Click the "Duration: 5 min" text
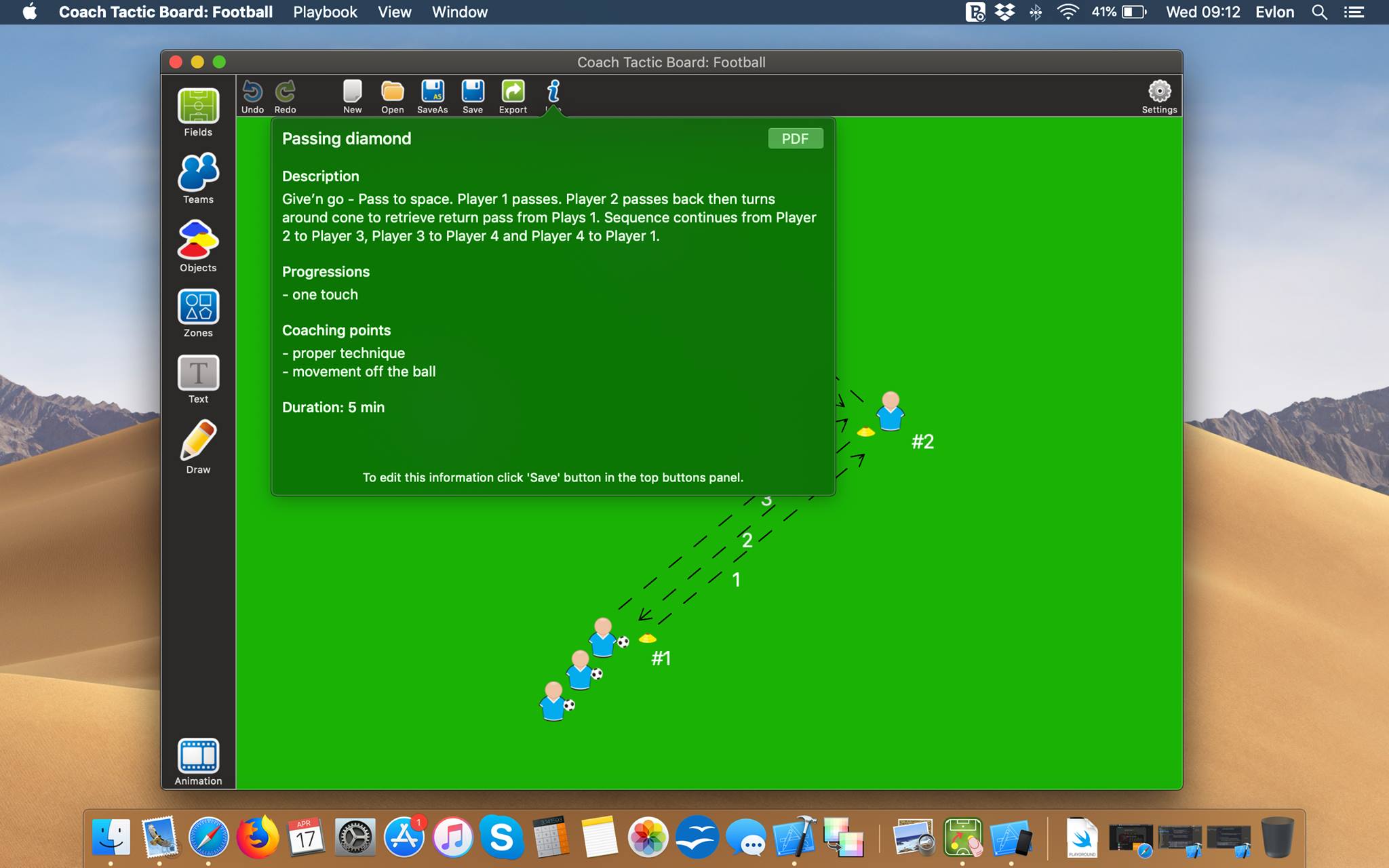 333,407
